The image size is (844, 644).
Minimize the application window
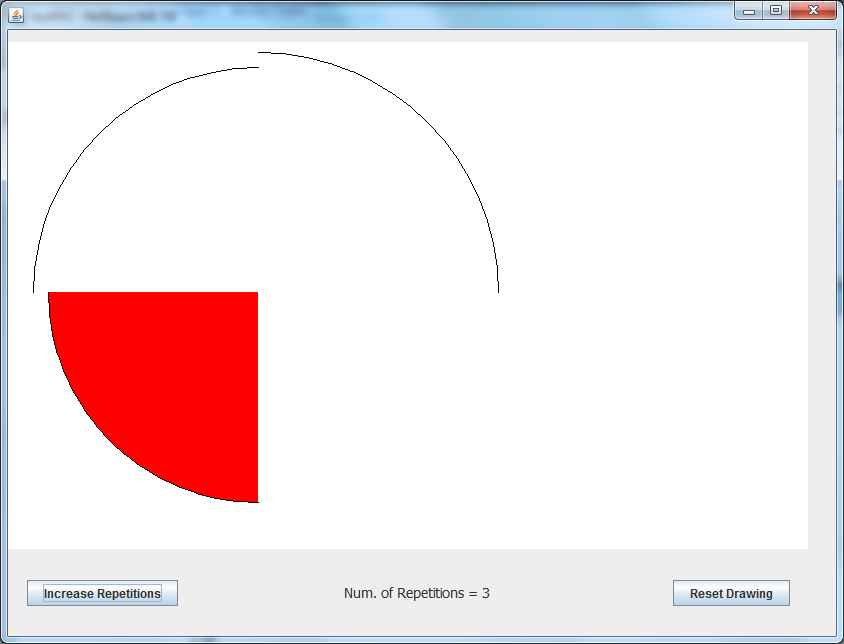tap(749, 10)
